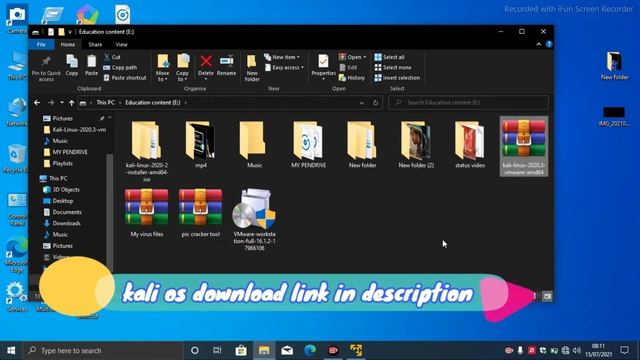Image resolution: width=640 pixels, height=360 pixels.
Task: Select kali-linux-2020.2-installer-amd64-iso folder
Action: click(147, 151)
